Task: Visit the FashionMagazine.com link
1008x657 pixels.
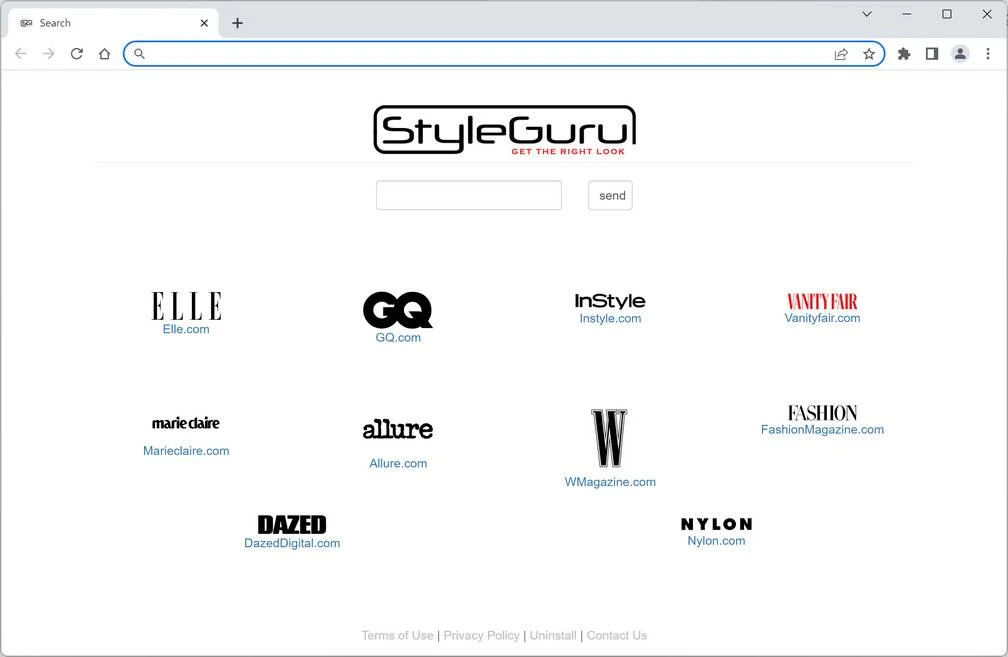Action: tap(822, 429)
